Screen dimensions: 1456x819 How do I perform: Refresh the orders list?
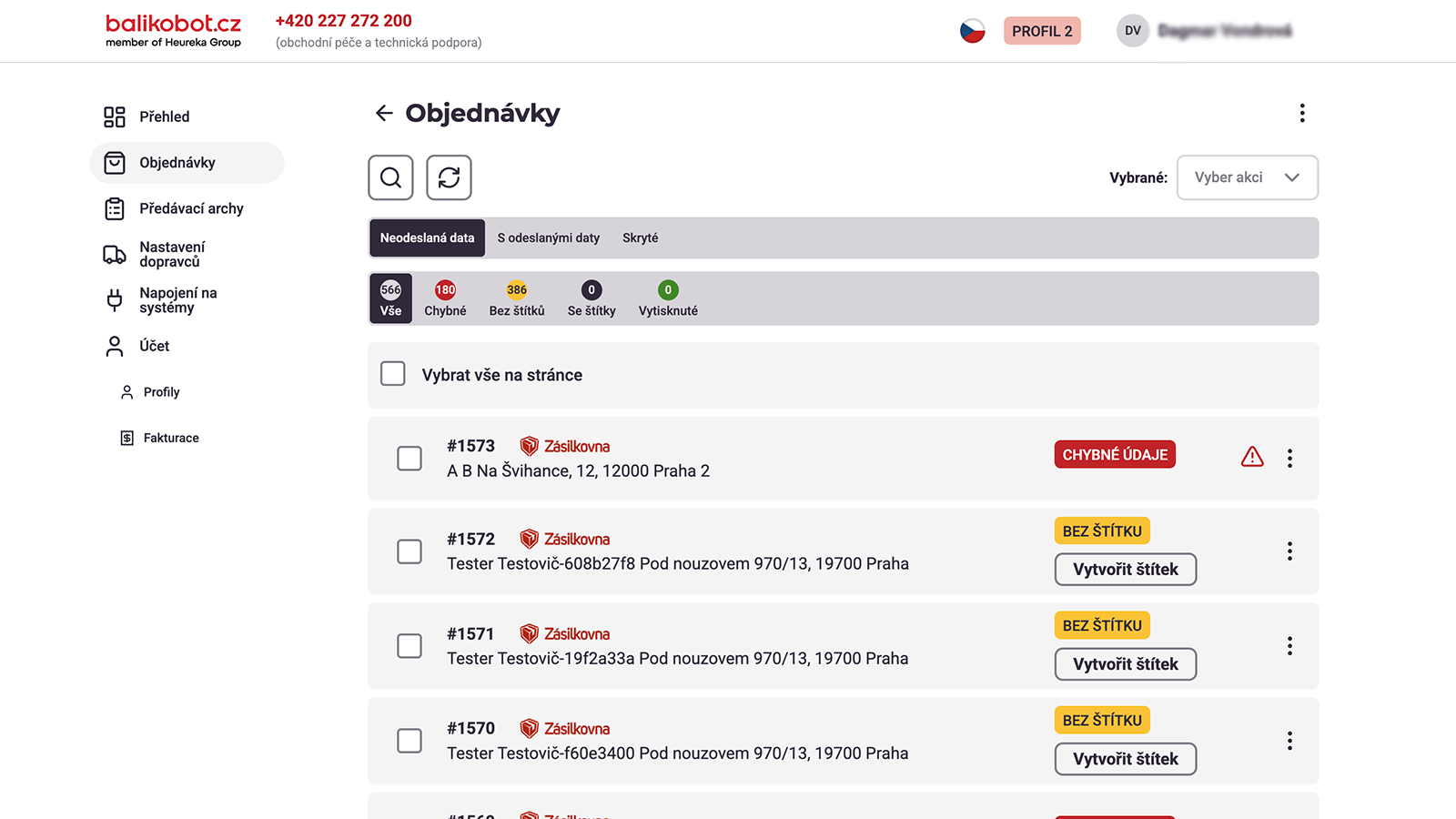point(449,177)
